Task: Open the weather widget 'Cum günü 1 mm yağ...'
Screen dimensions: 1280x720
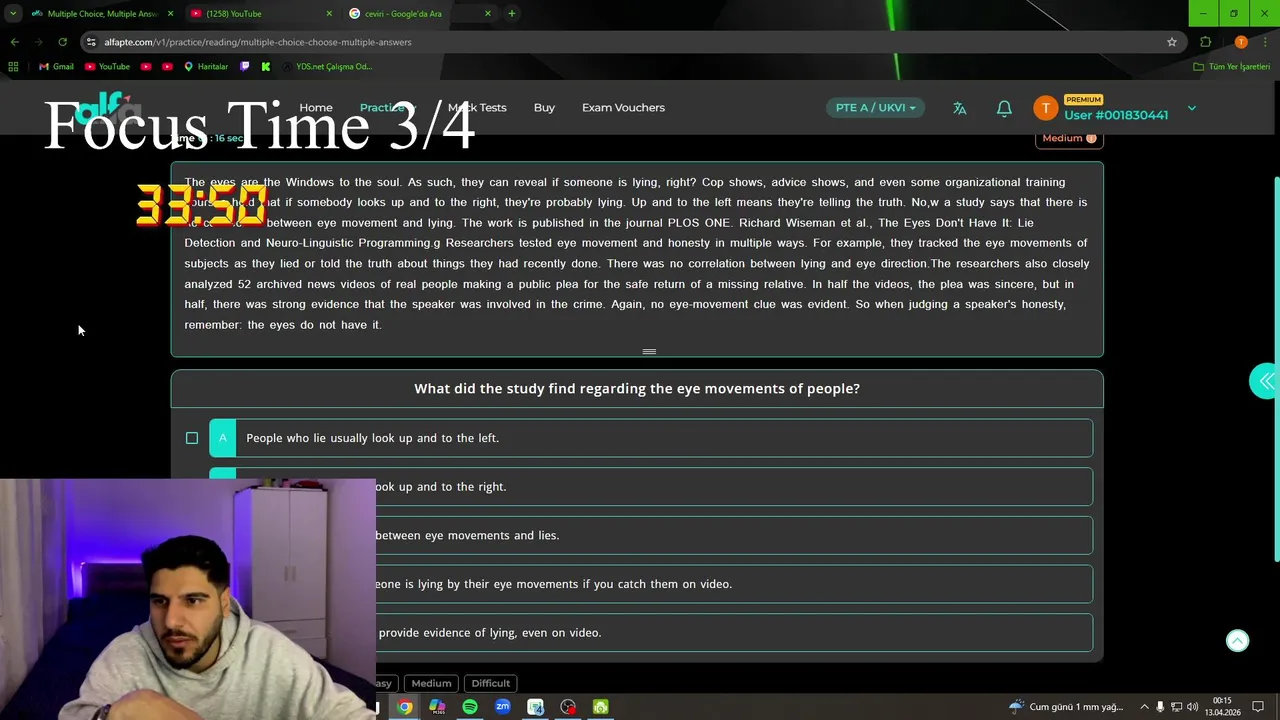Action: click(1066, 707)
